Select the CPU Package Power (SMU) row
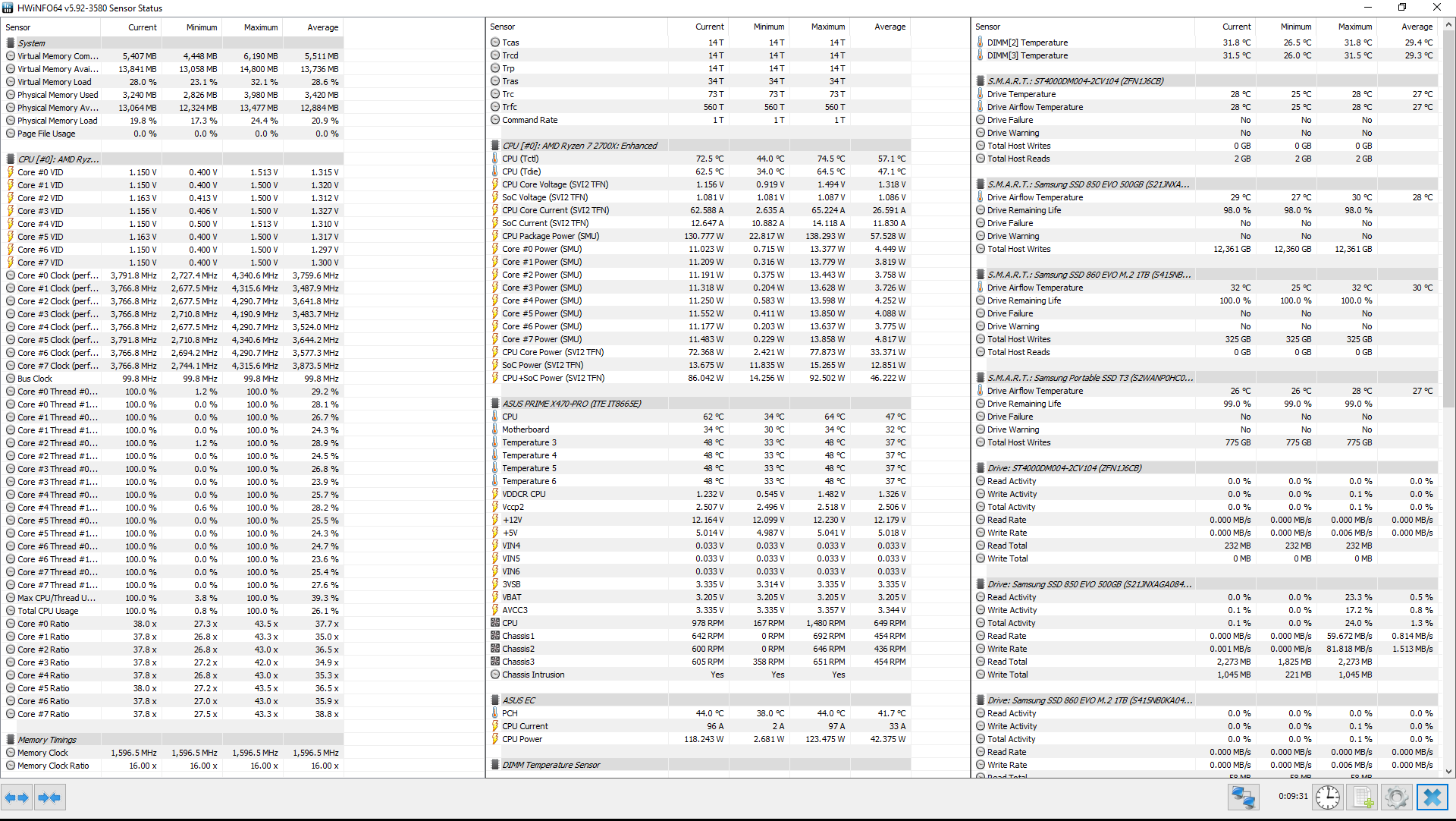 pyautogui.click(x=551, y=236)
